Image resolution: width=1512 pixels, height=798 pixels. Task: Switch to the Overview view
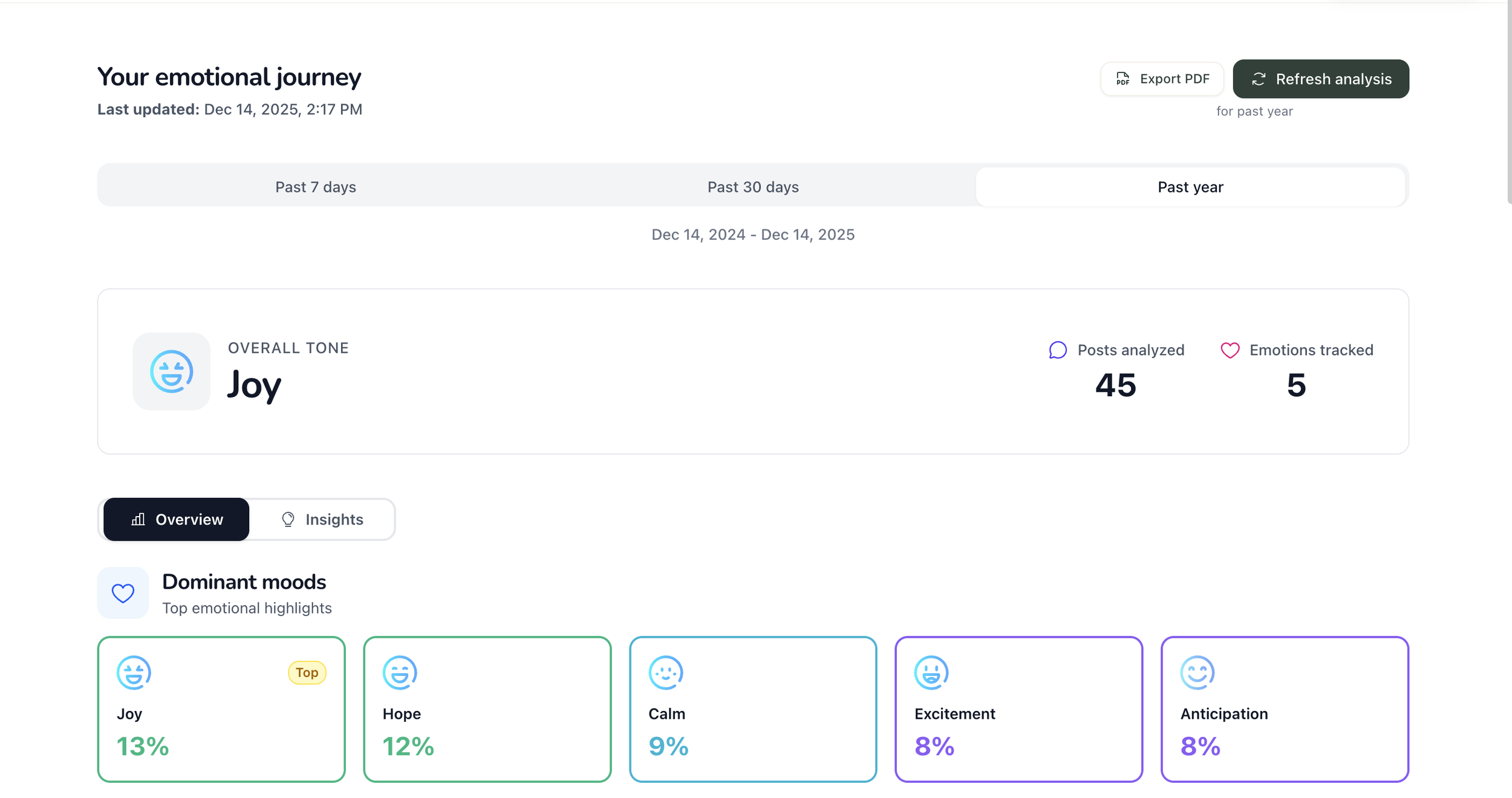(x=177, y=520)
